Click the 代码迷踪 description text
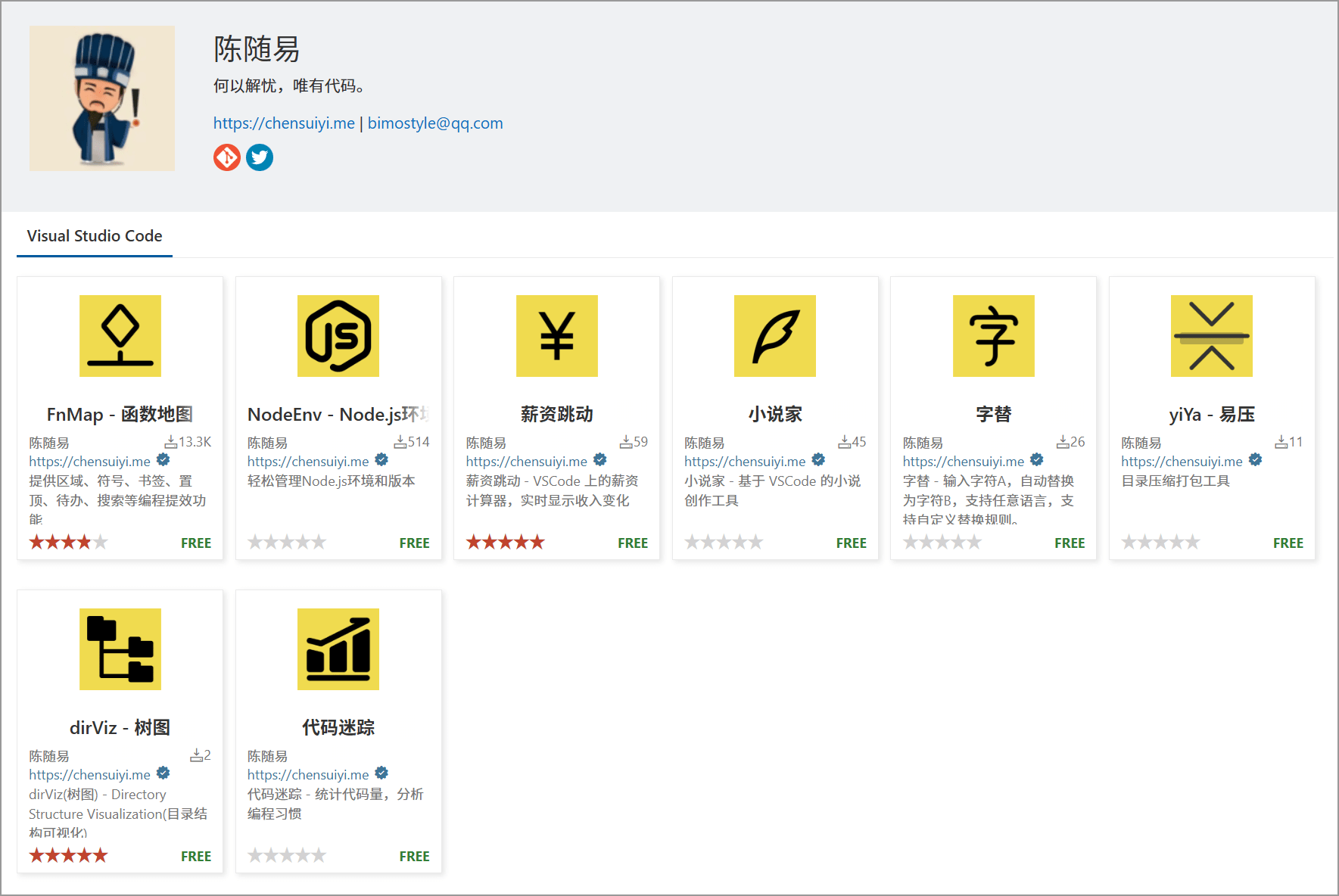 pos(335,804)
